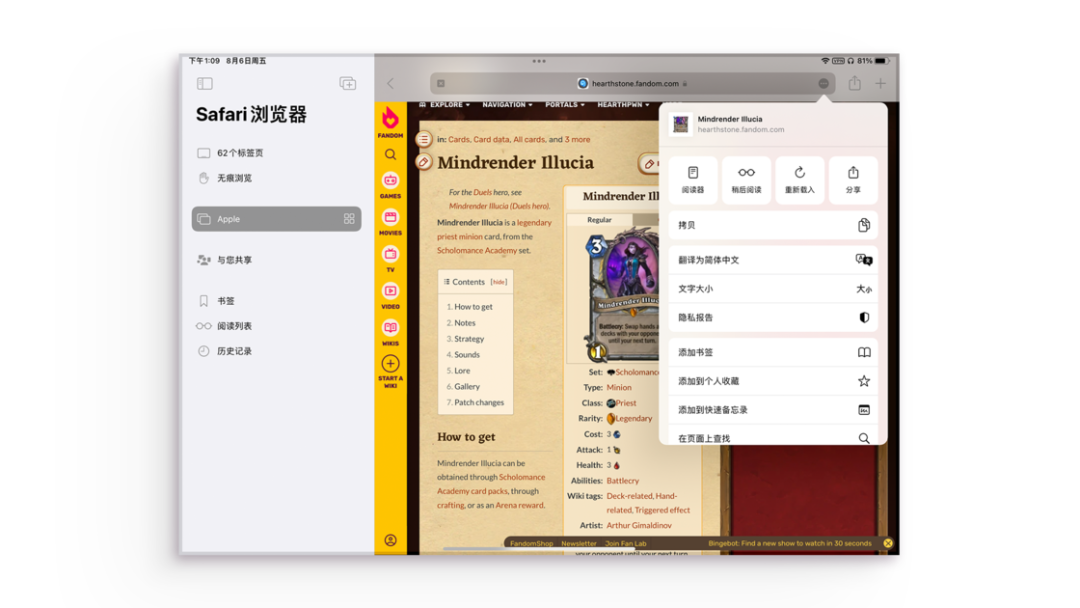Tap Share button in the page menu
The image size is (1080, 608).
[x=853, y=180]
